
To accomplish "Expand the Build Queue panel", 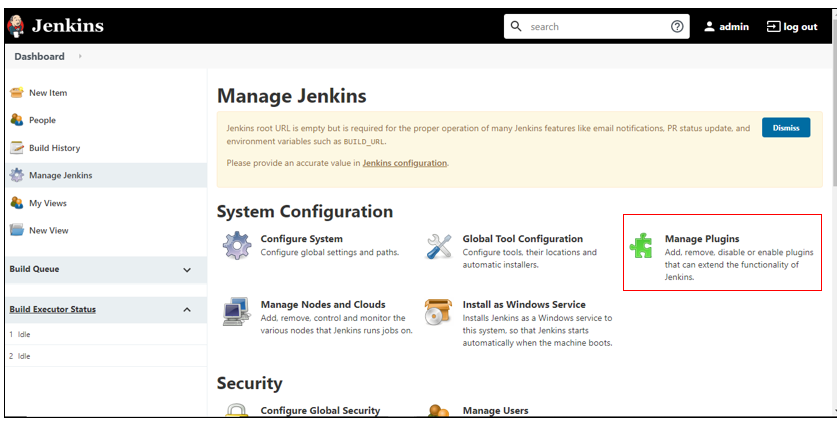I will click(x=187, y=270).
